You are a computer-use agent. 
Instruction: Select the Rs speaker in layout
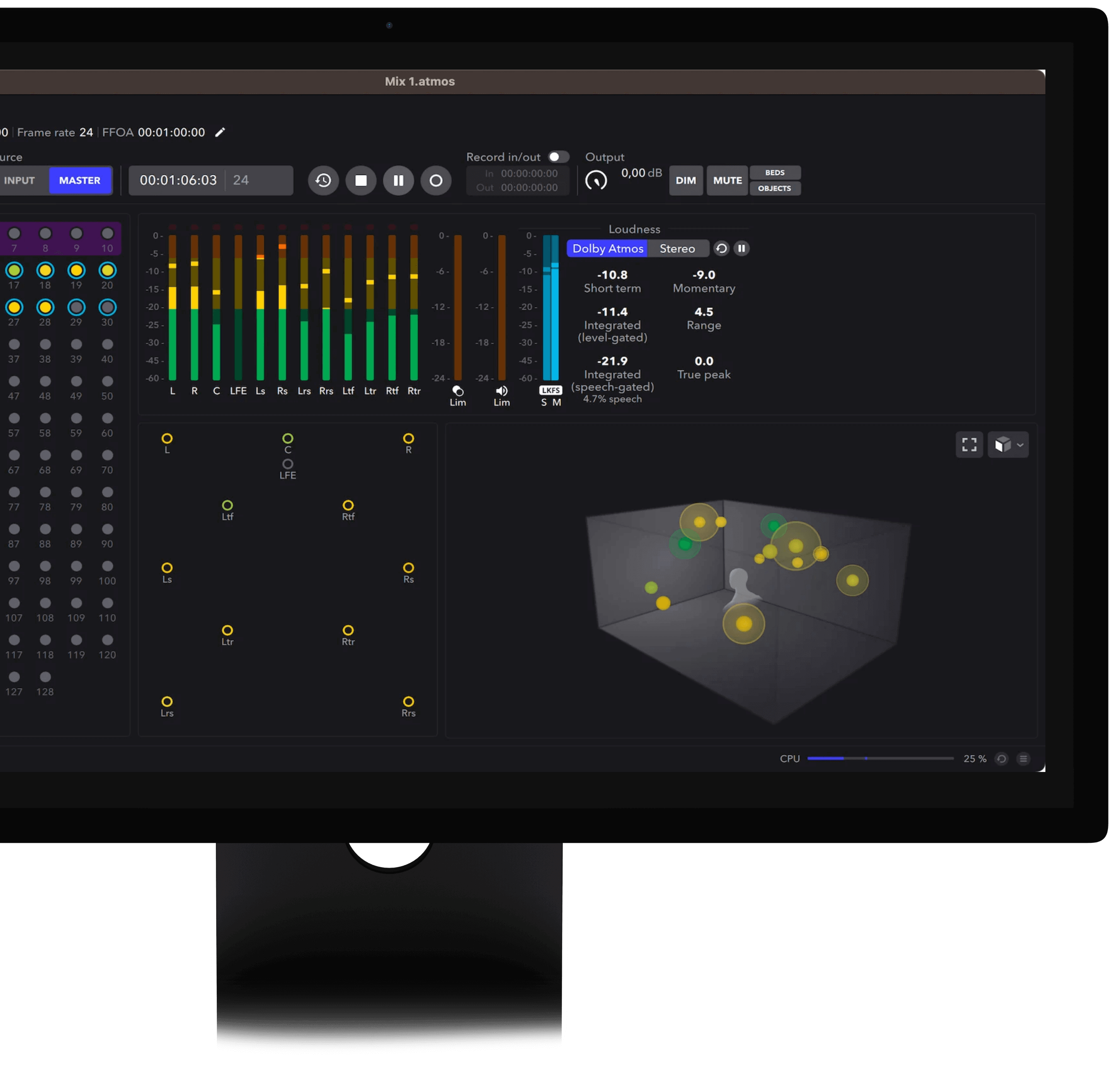pyautogui.click(x=409, y=568)
